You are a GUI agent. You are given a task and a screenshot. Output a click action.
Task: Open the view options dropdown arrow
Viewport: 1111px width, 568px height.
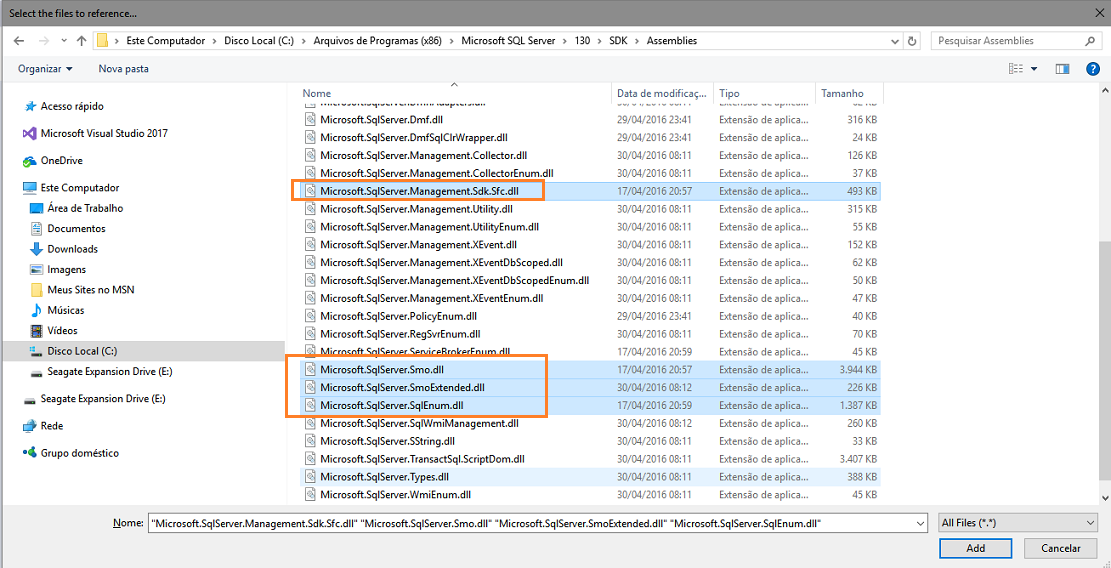[1034, 69]
